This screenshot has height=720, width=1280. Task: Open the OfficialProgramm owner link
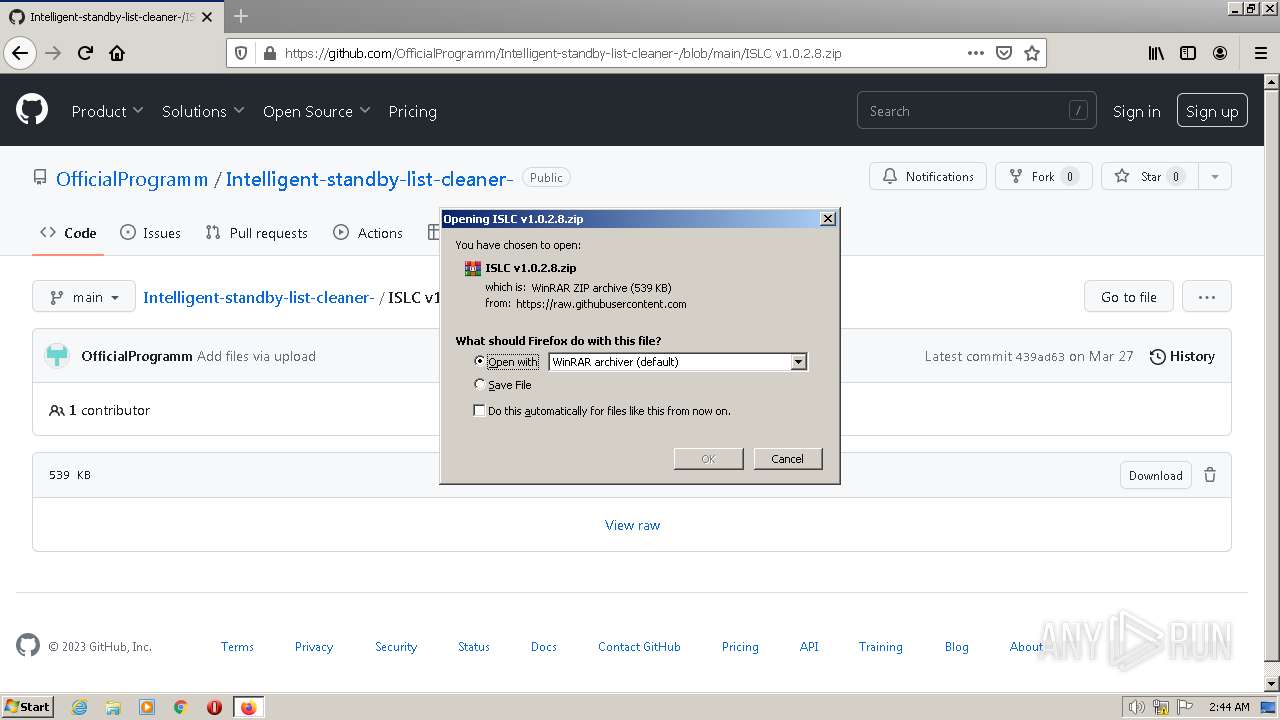(132, 179)
